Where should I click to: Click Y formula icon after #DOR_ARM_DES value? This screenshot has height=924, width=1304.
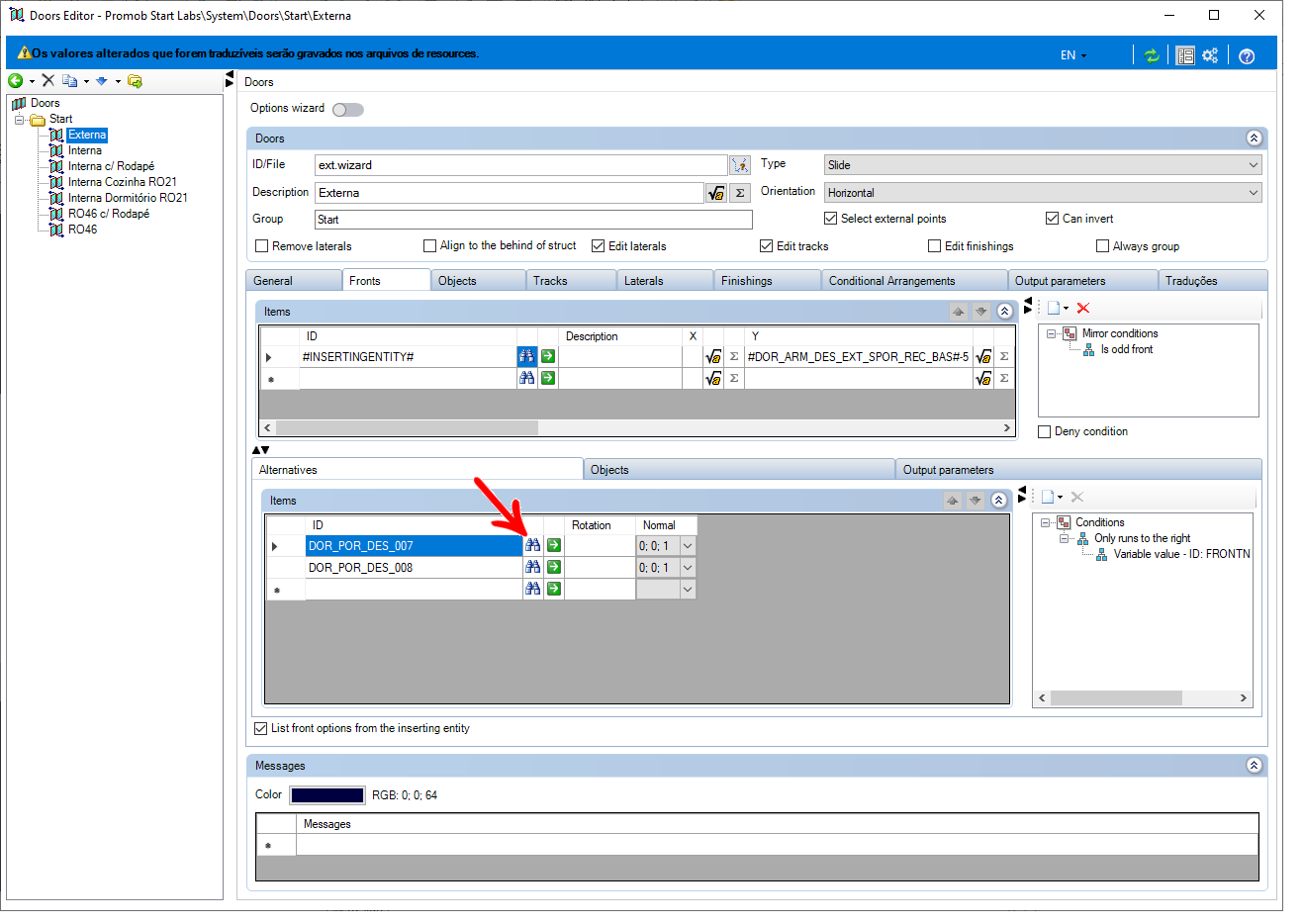(982, 356)
